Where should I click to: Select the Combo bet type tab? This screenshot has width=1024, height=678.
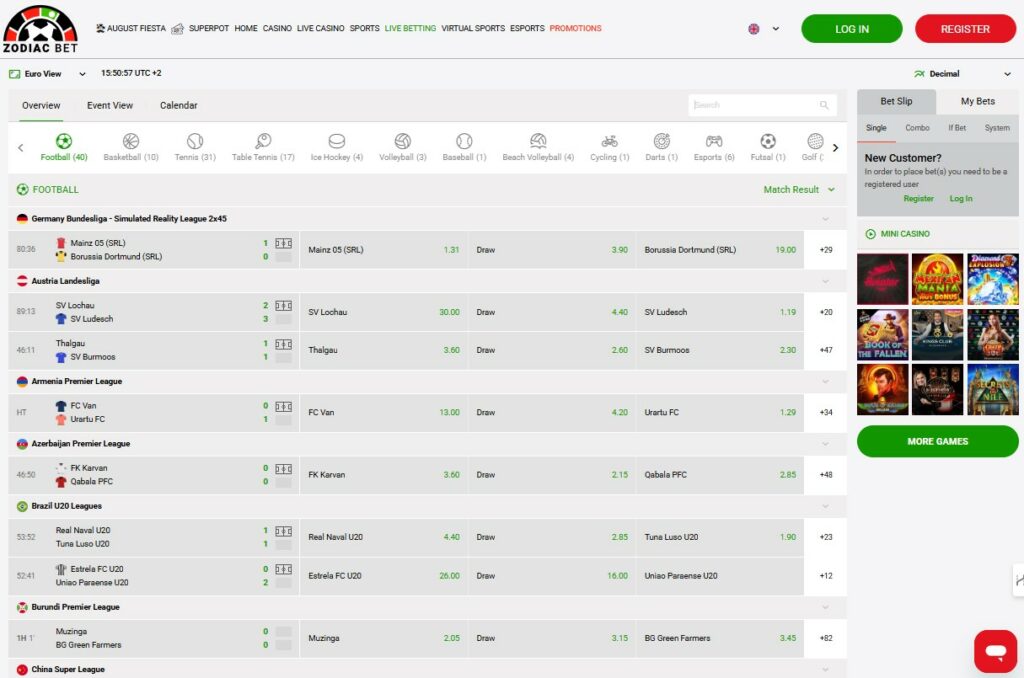[x=917, y=128]
